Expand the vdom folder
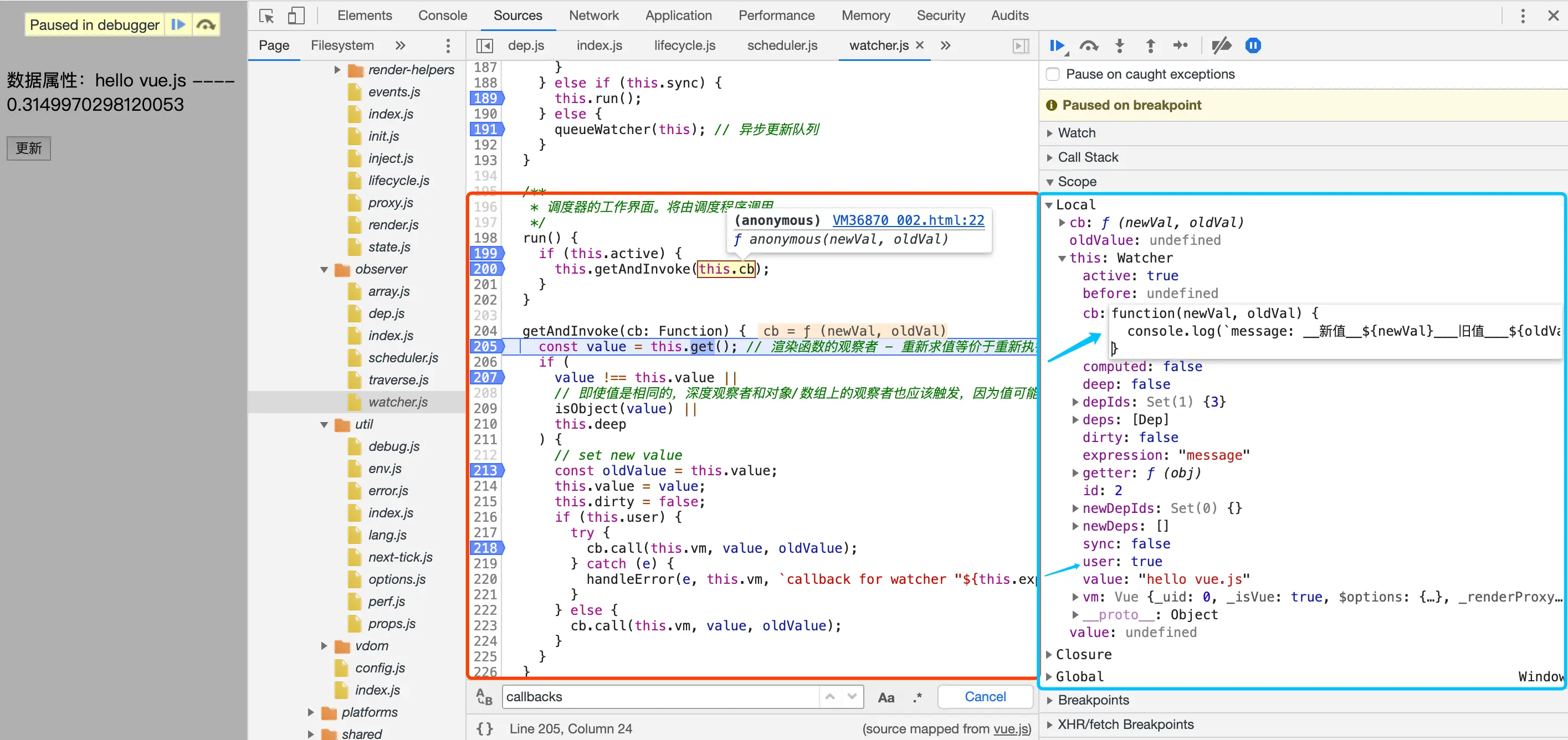This screenshot has height=740, width=1568. tap(325, 646)
